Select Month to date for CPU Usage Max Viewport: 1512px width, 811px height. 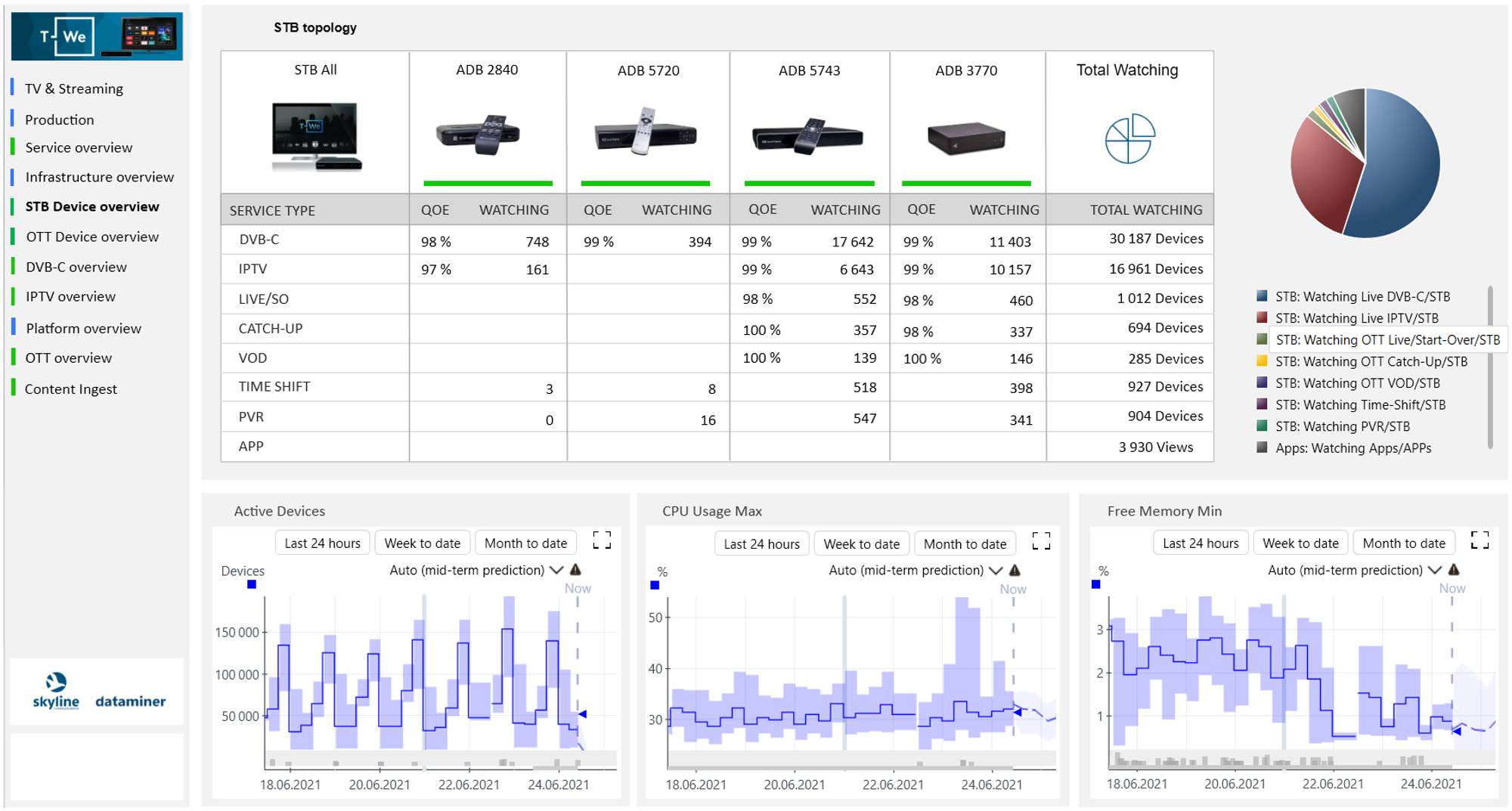[965, 543]
